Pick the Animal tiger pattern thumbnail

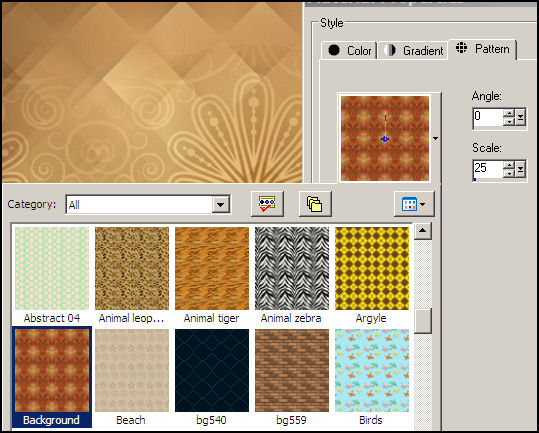212,275
